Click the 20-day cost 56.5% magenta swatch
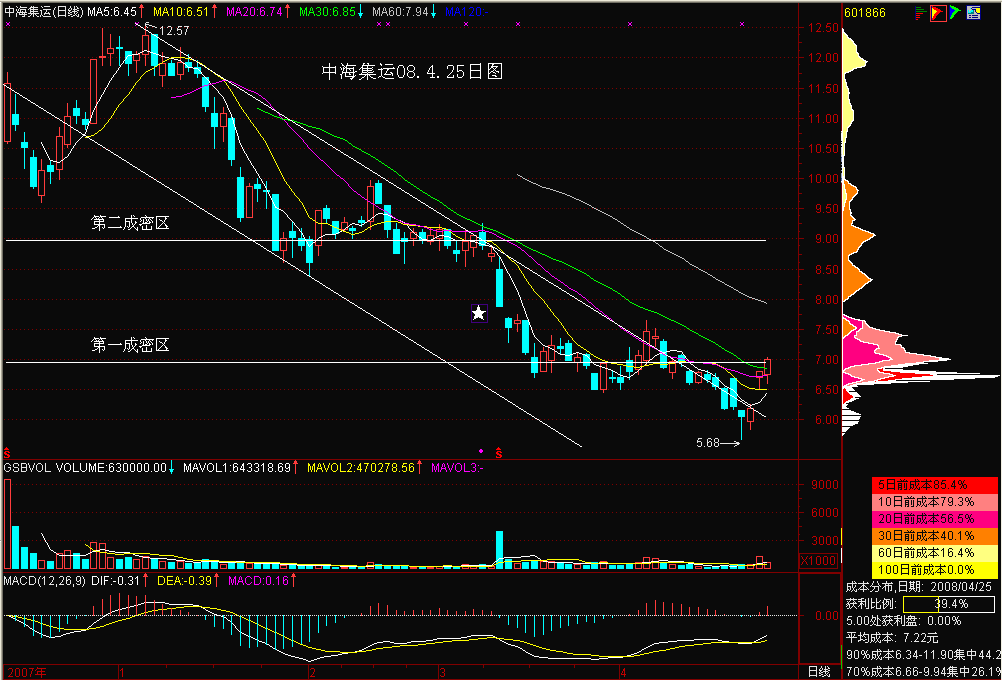 pyautogui.click(x=935, y=517)
